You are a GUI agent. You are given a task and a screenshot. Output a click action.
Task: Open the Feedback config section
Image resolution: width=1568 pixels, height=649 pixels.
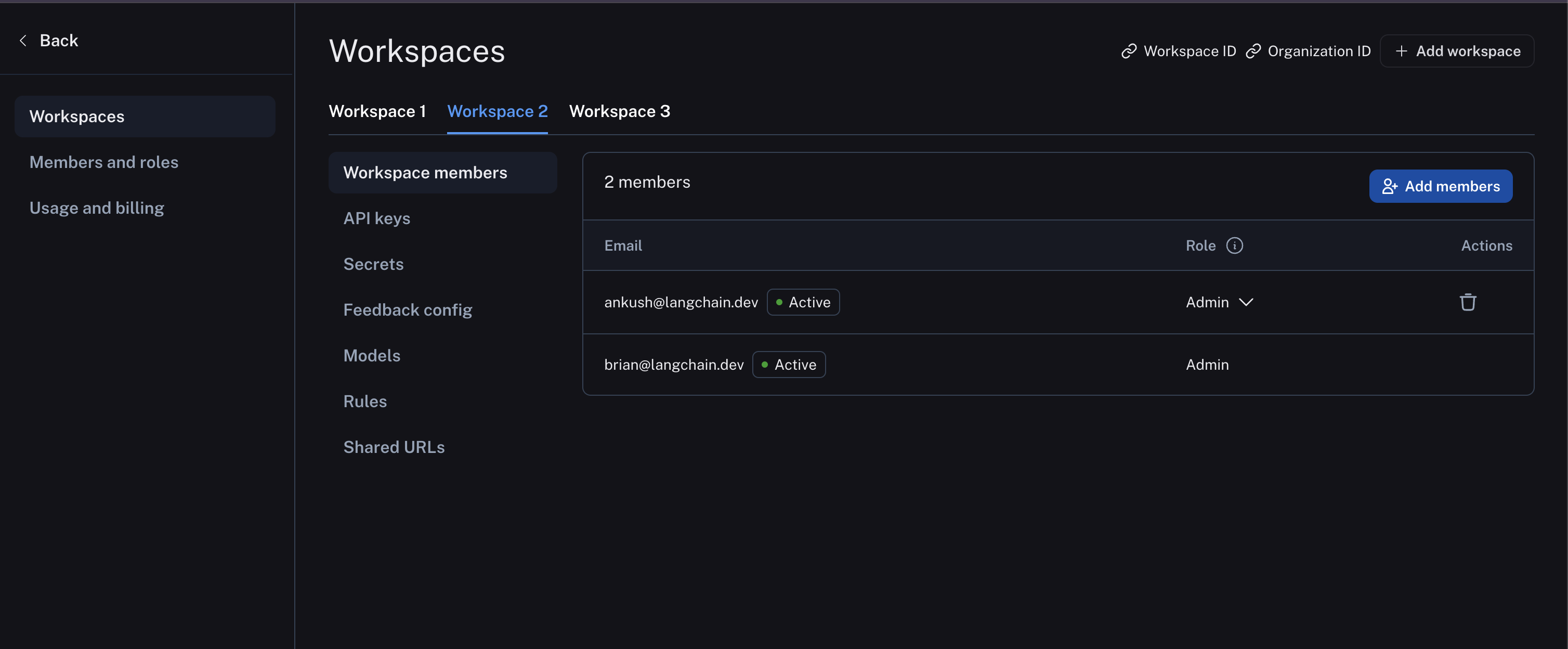pyautogui.click(x=407, y=309)
